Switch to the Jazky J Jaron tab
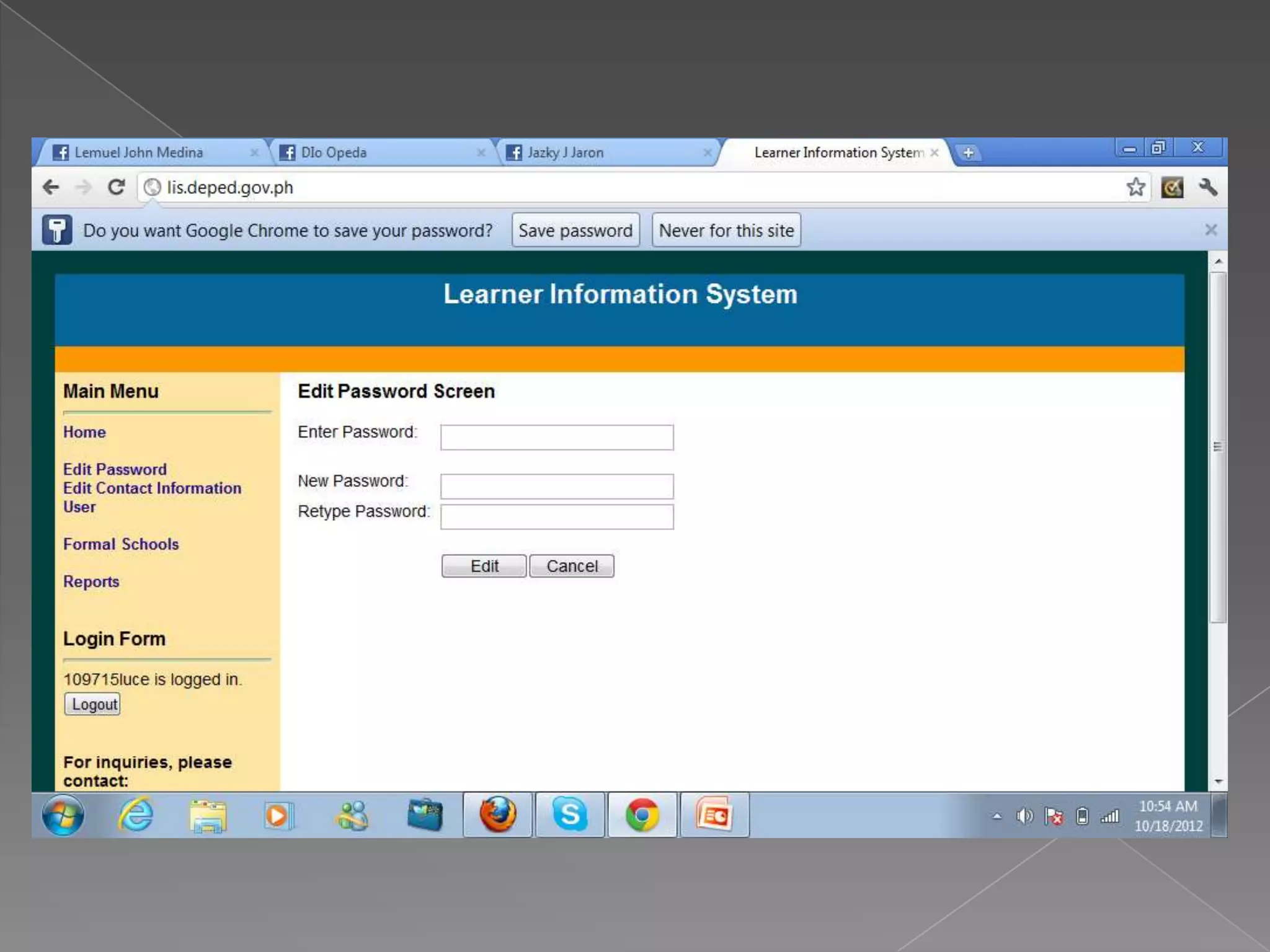Screen dimensions: 1270x952 (x=606, y=152)
